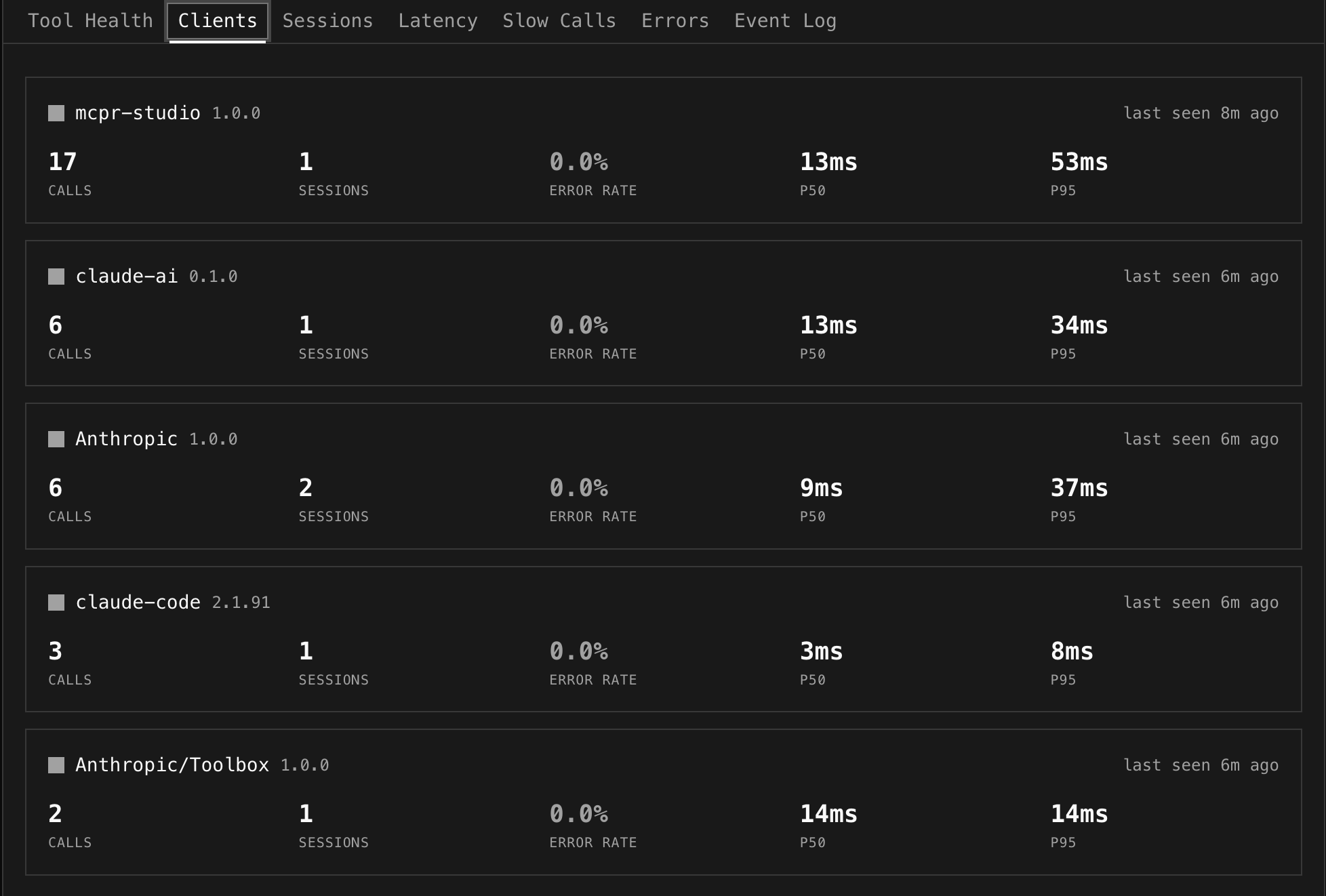The image size is (1326, 896).
Task: Select the Errors tab
Action: 675,20
